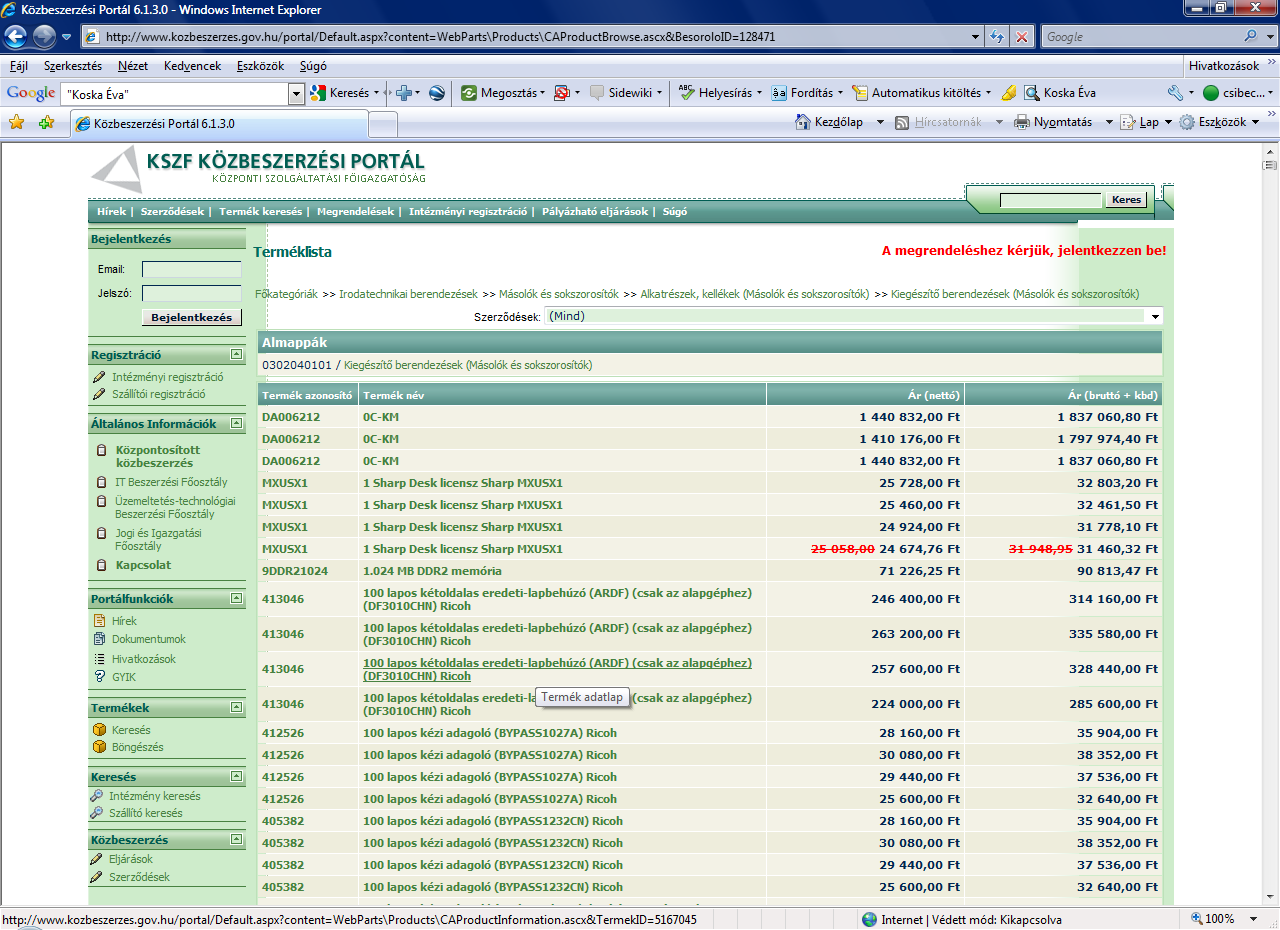Open the Lap command bar dropdown
Viewport: 1280px width, 930px height.
coord(1167,122)
